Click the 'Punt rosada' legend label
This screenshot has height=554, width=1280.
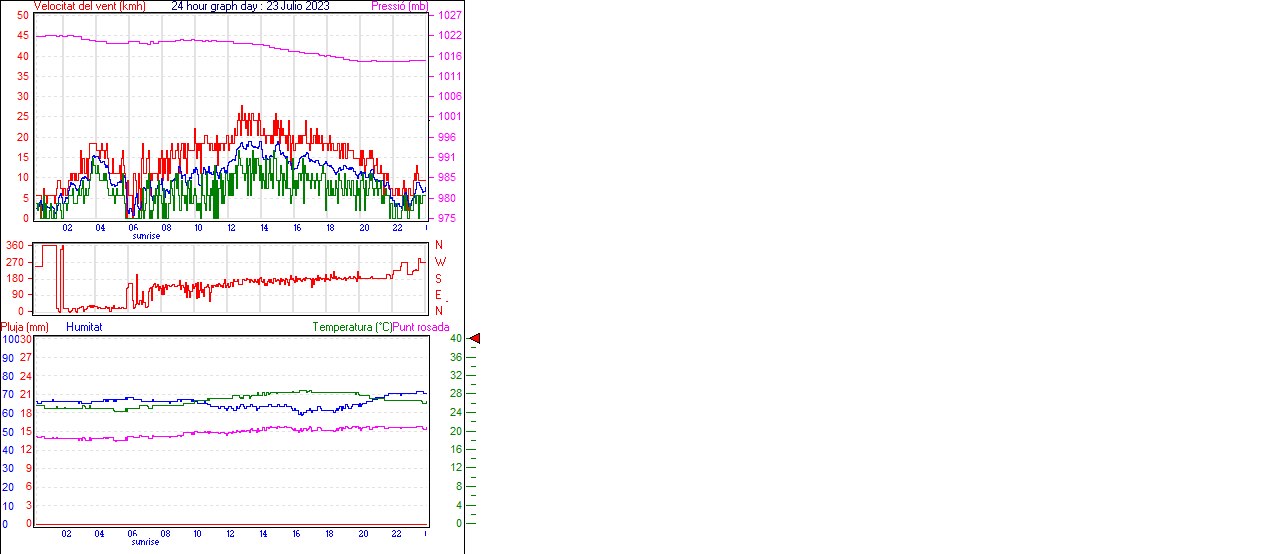tap(421, 327)
